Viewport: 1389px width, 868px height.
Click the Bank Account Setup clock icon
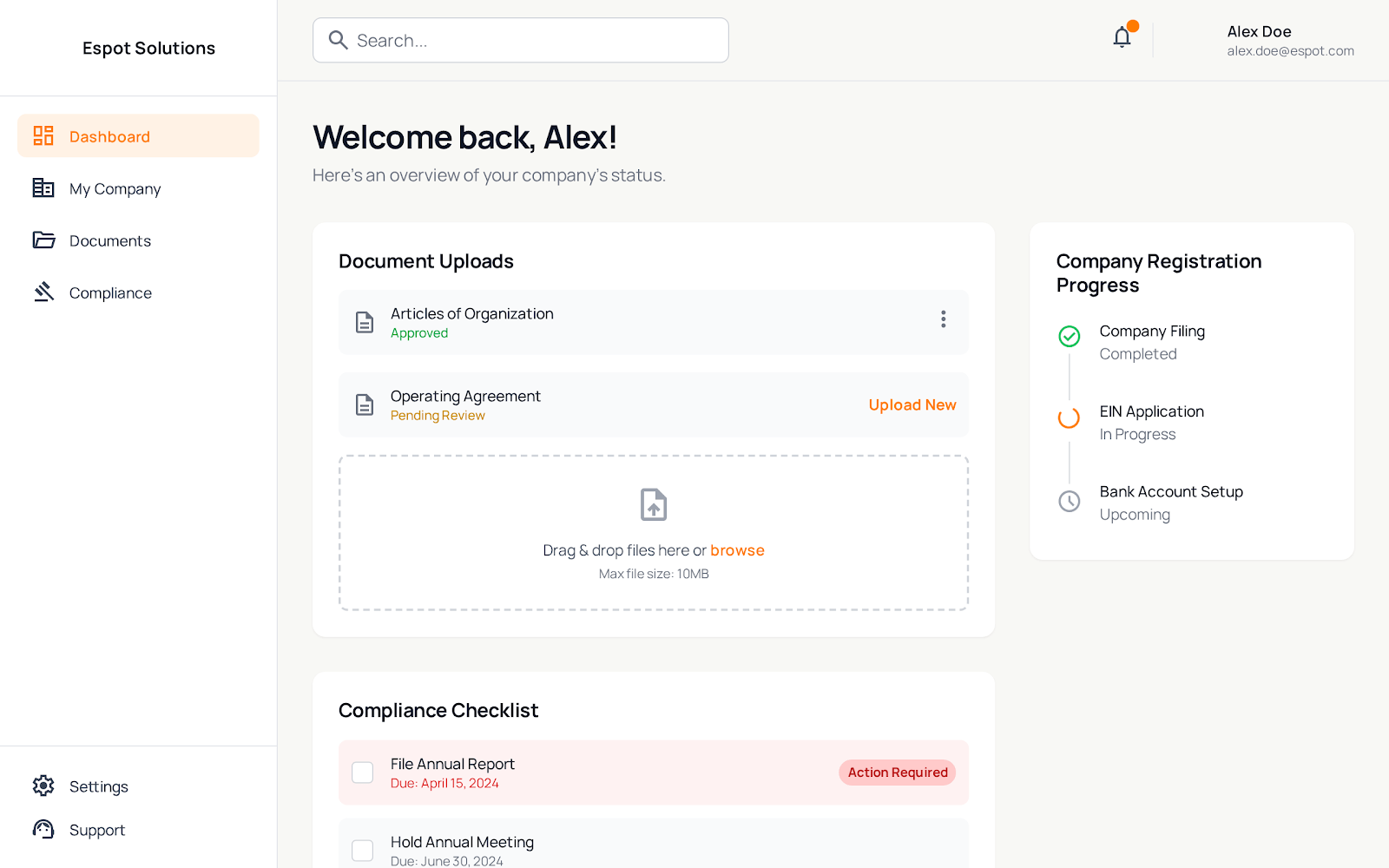(1070, 501)
